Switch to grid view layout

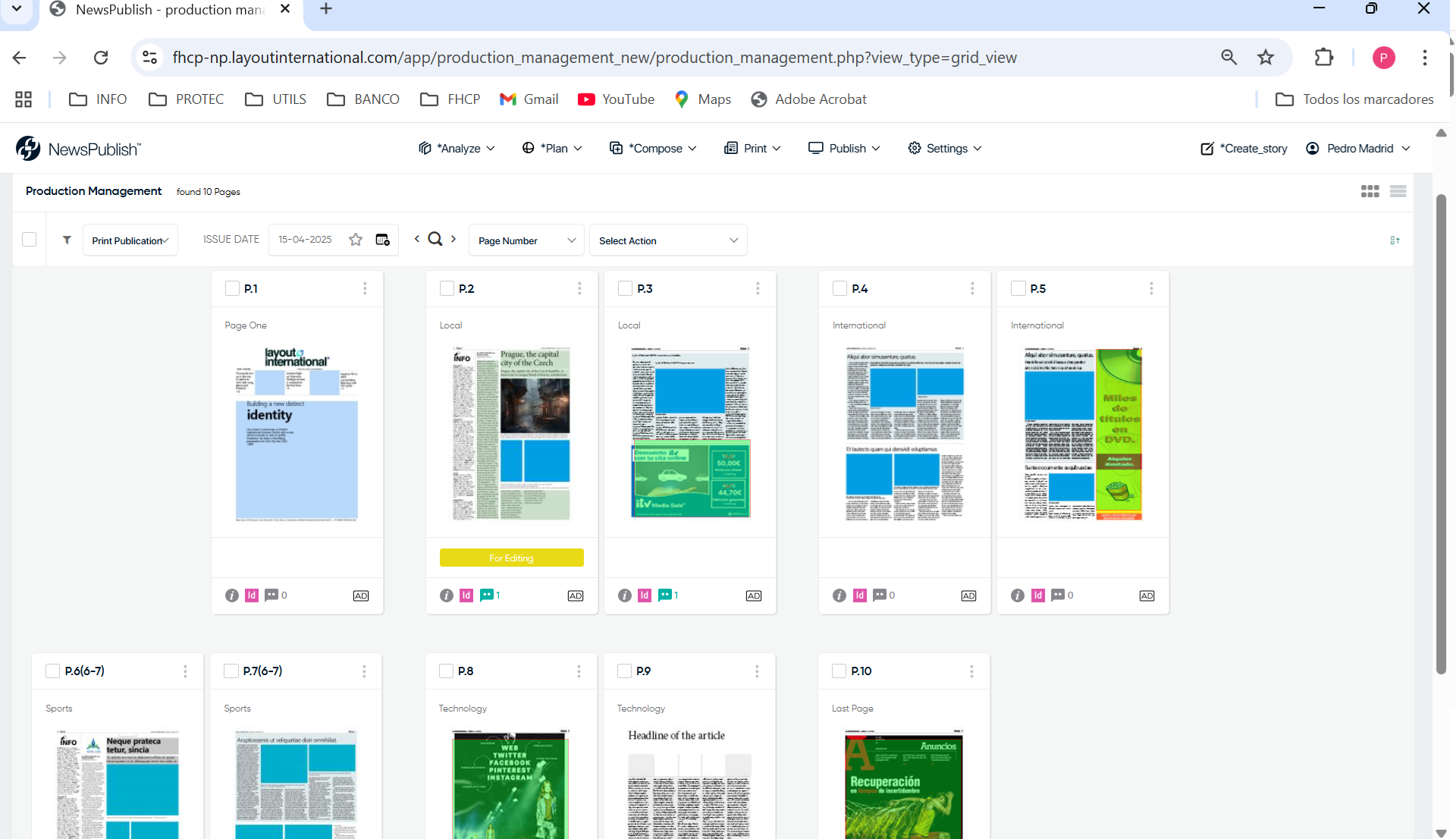point(1370,191)
